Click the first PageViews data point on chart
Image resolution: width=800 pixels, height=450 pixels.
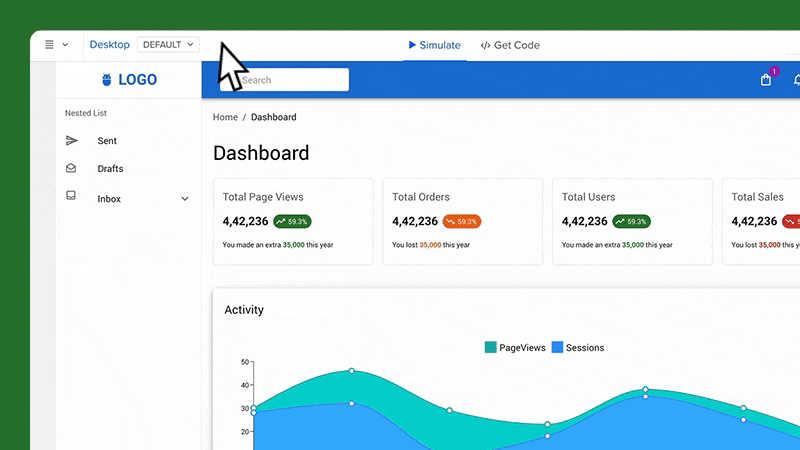pyautogui.click(x=254, y=408)
